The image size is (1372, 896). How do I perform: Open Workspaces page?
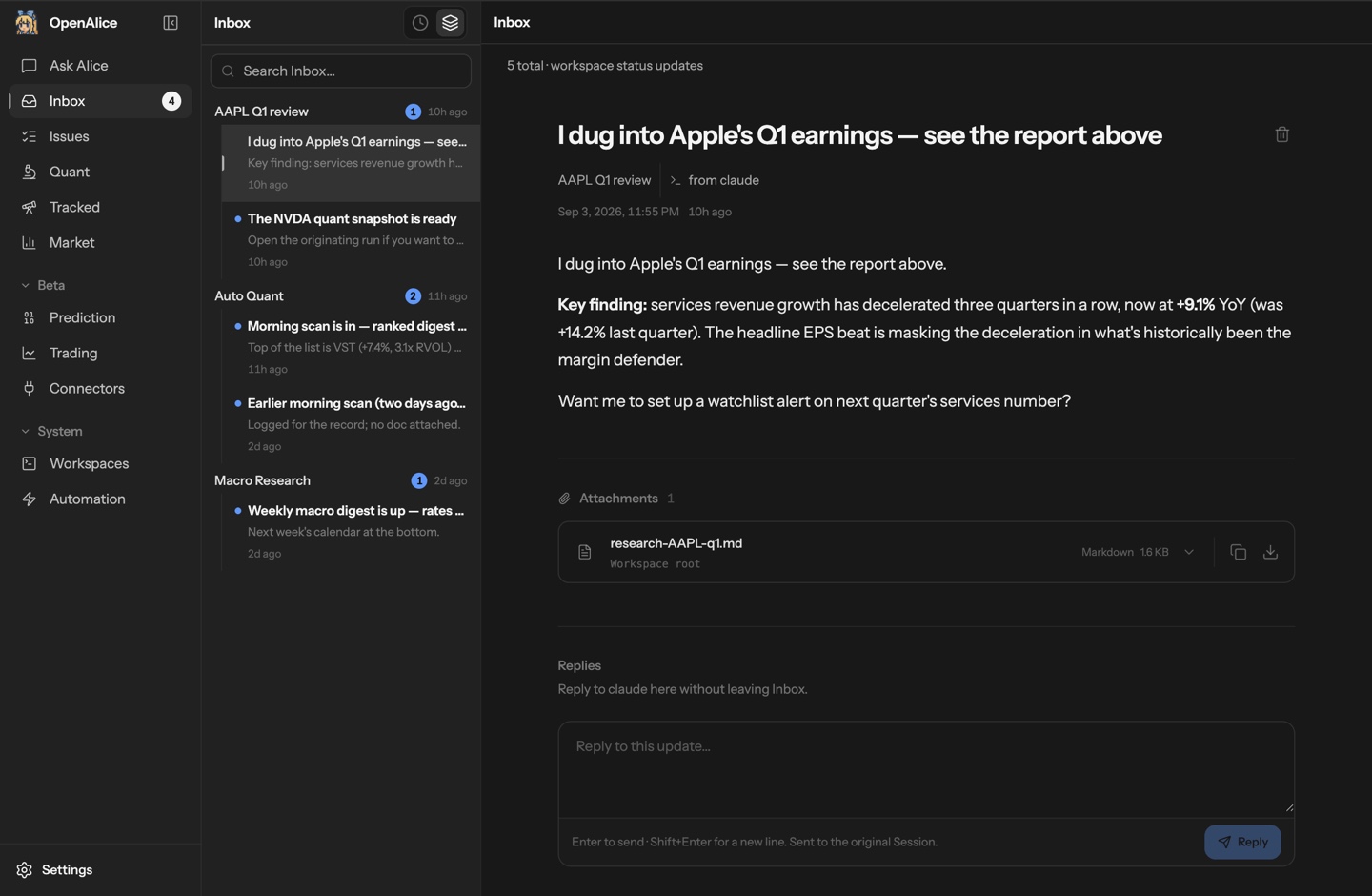pyautogui.click(x=100, y=463)
